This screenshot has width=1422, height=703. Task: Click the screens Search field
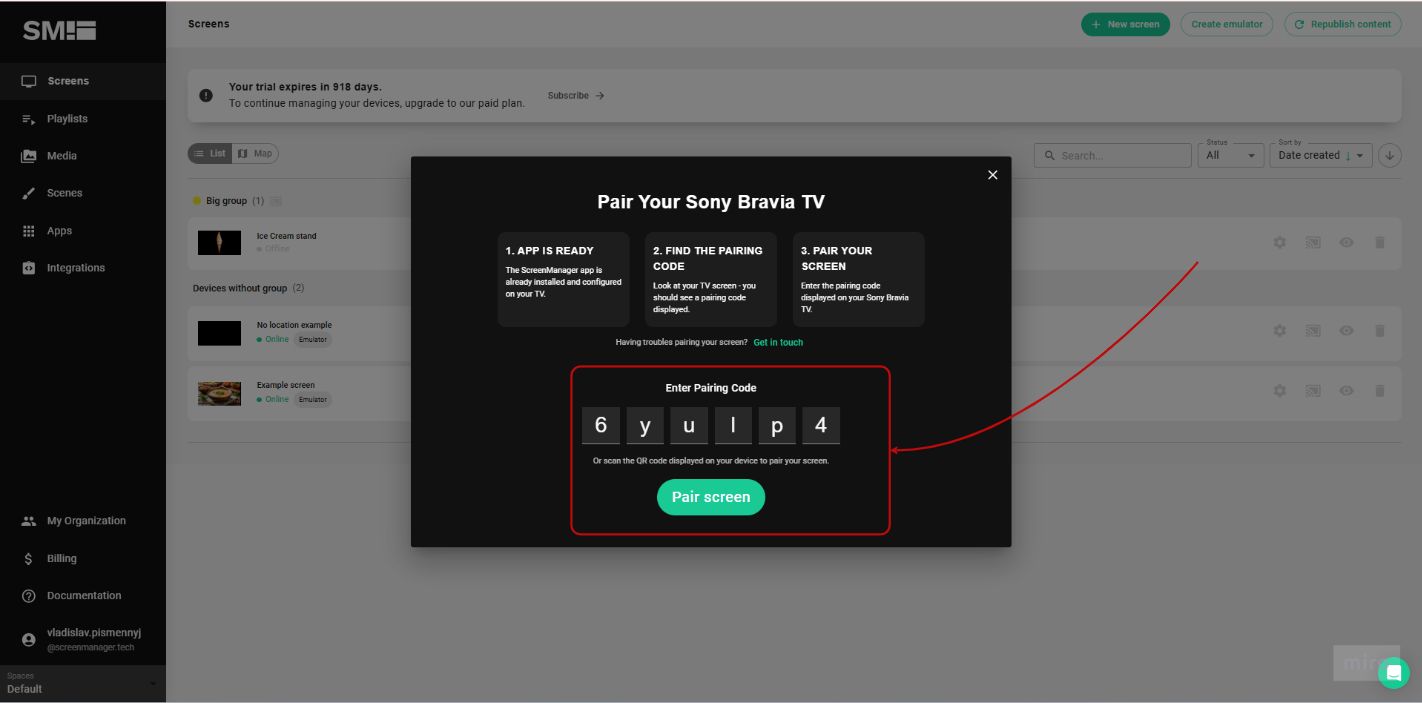pos(1113,156)
